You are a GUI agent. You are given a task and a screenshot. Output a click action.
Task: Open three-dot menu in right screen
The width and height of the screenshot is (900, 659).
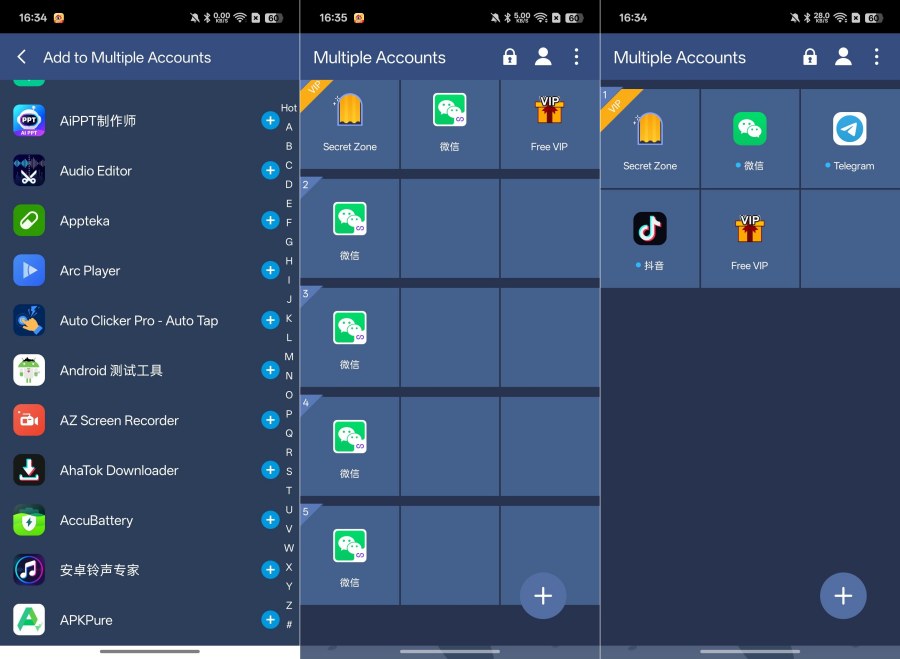[876, 57]
